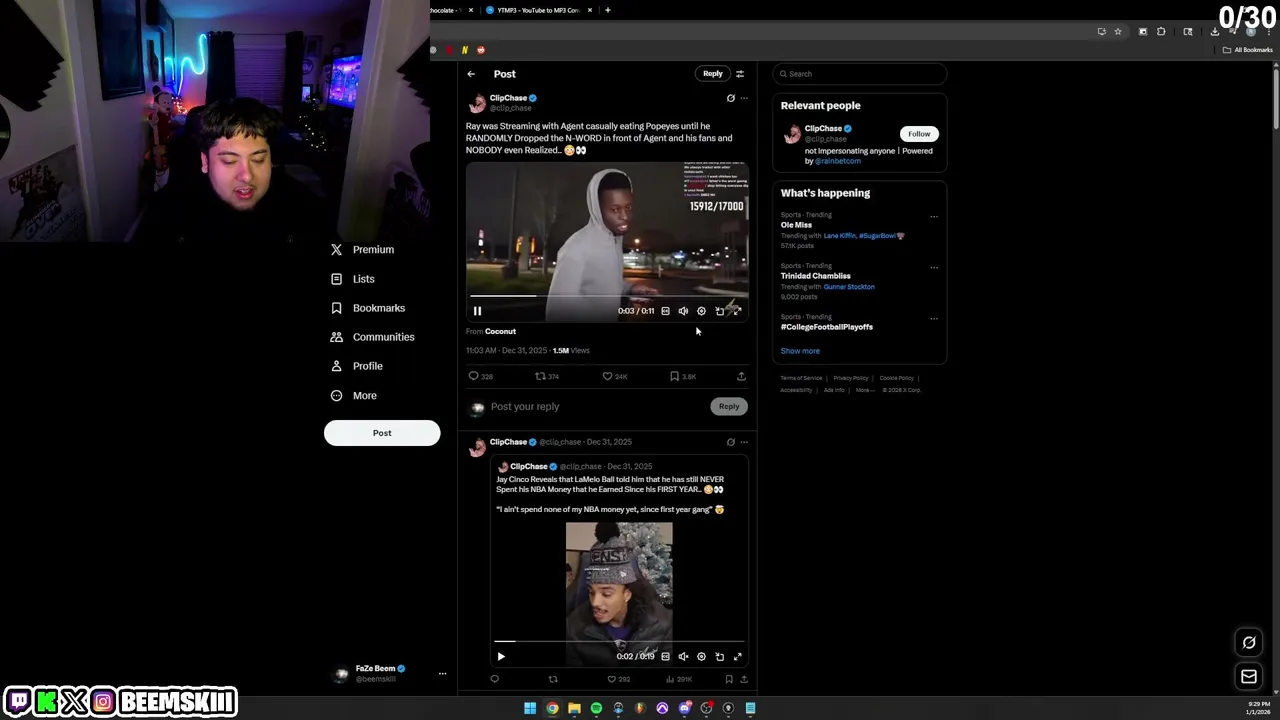Mute the main post video volume
The width and height of the screenshot is (1280, 720).
(x=683, y=311)
